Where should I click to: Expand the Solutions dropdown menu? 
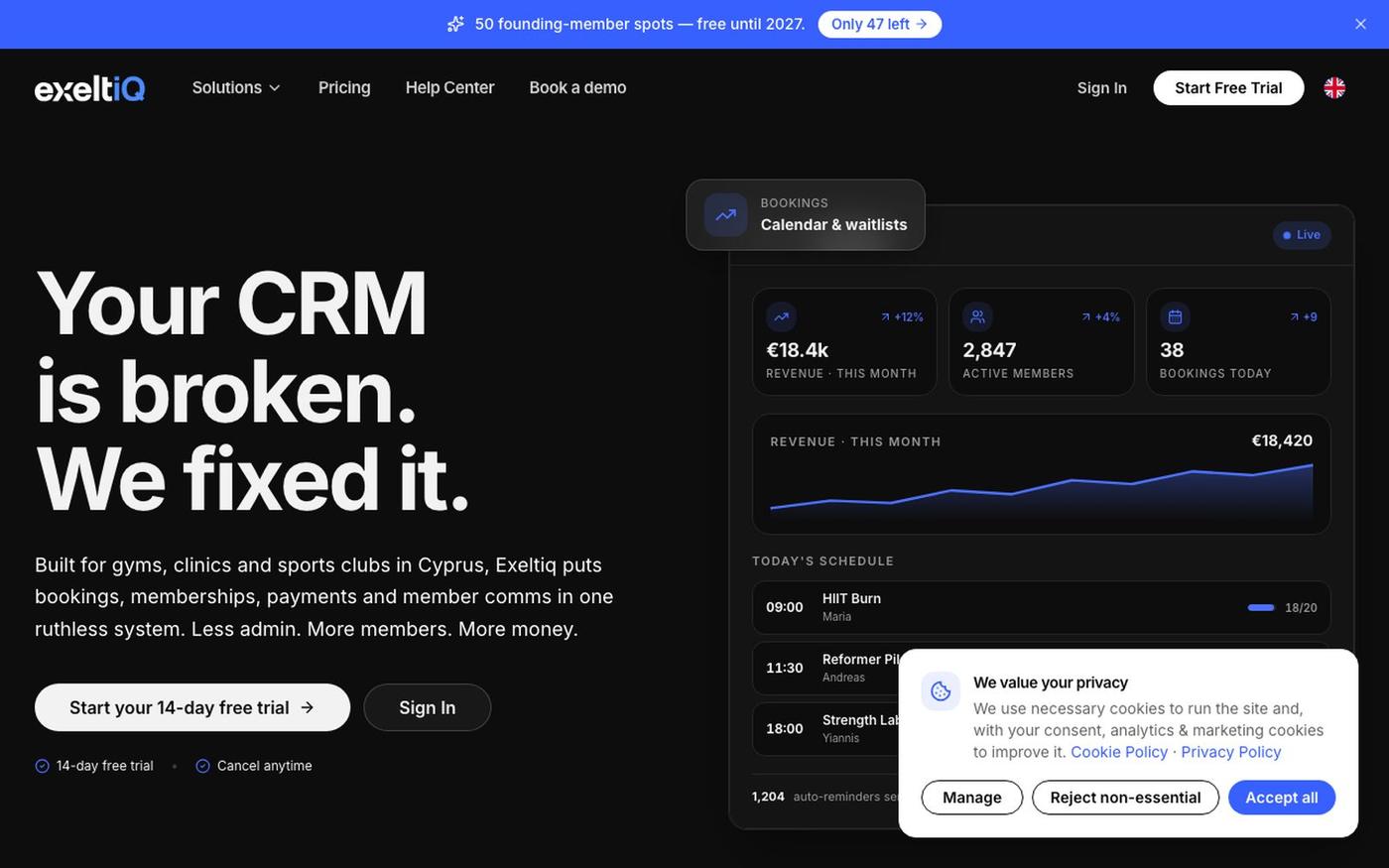pyautogui.click(x=236, y=87)
